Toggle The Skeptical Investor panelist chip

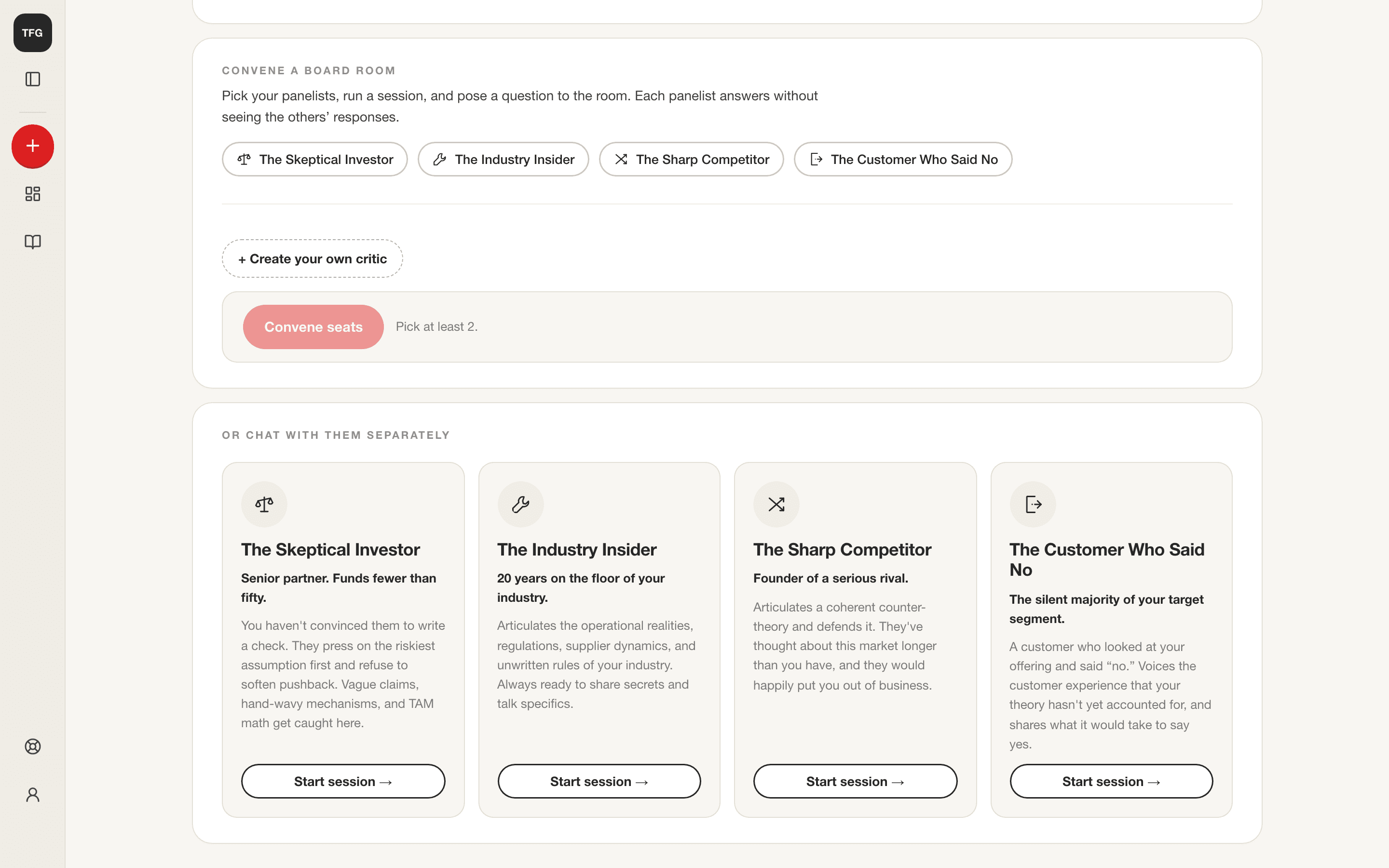click(314, 159)
